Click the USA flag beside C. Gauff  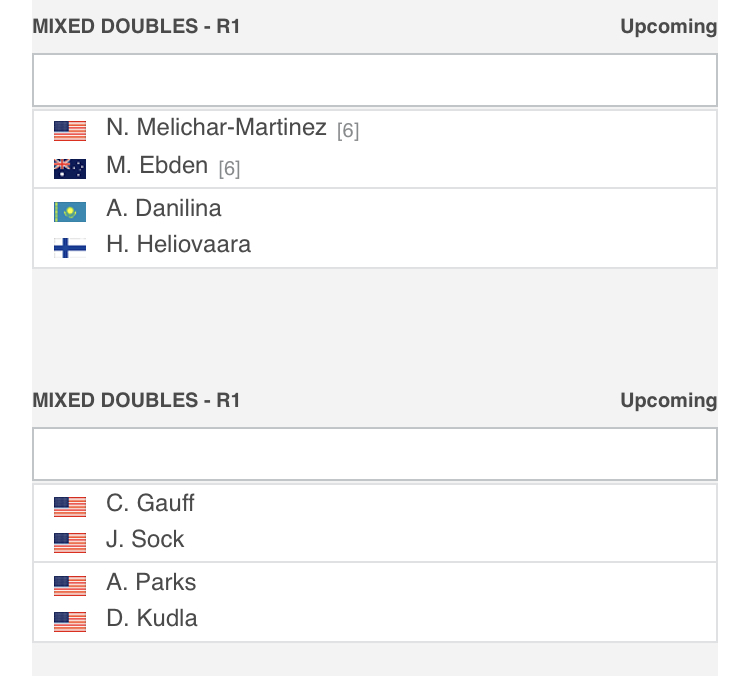pyautogui.click(x=70, y=507)
